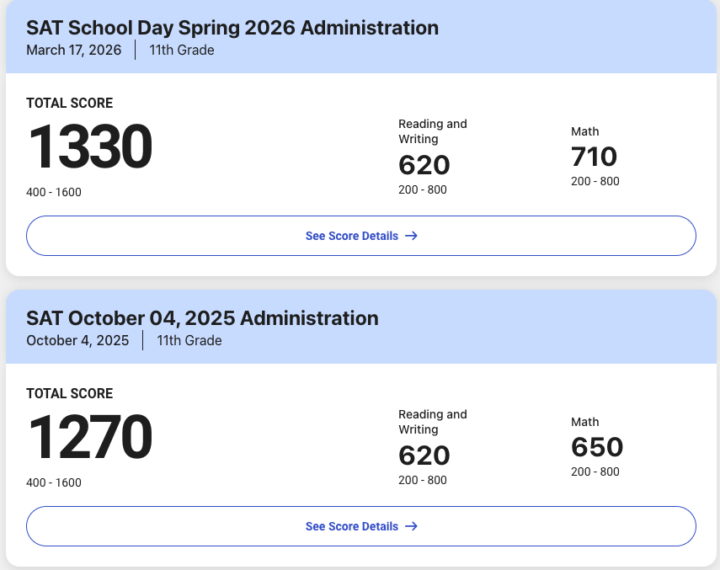This screenshot has width=720, height=570.
Task: Click the March 17, 2026 date
Action: point(74,50)
